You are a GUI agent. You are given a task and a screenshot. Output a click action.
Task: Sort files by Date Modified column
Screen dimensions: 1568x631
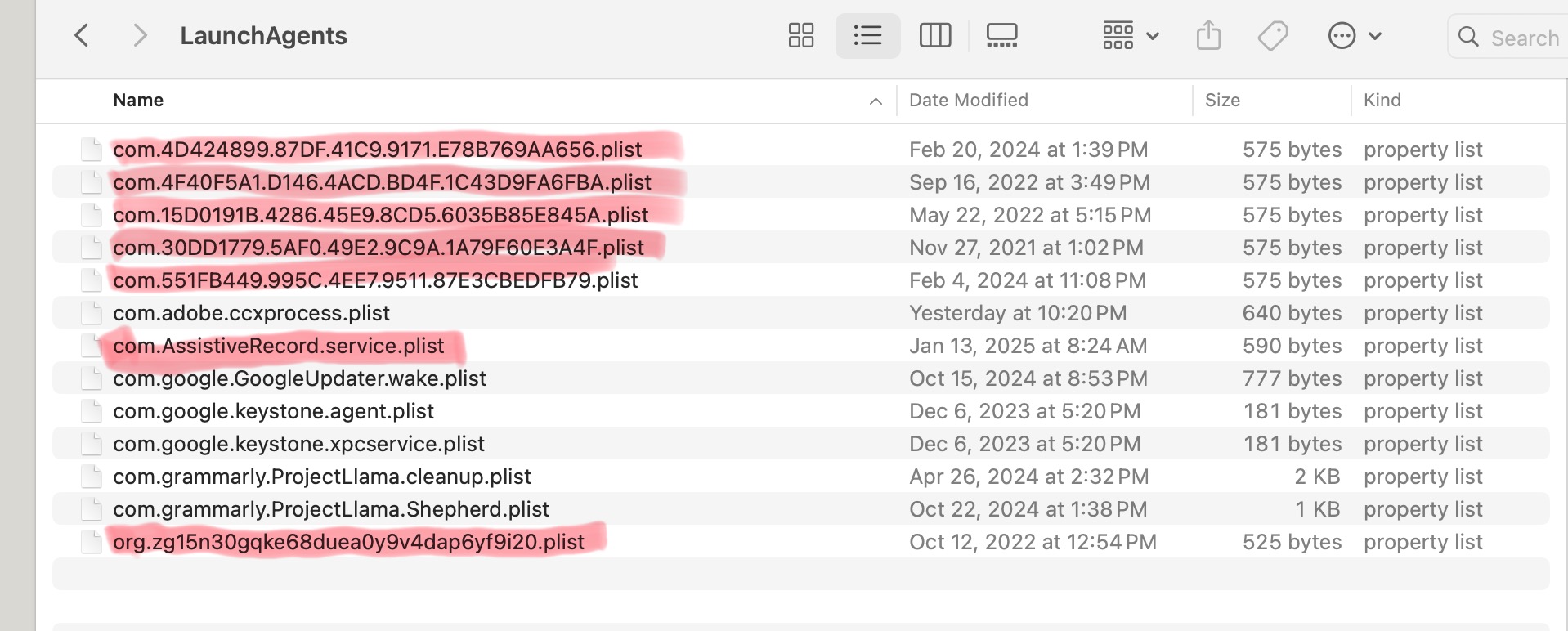point(968,100)
